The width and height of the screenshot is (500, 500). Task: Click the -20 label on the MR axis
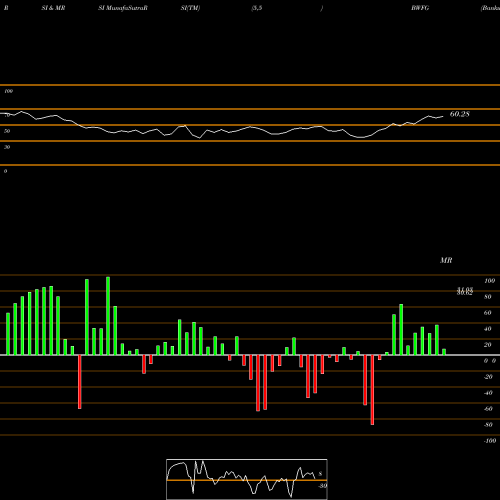(x=488, y=377)
